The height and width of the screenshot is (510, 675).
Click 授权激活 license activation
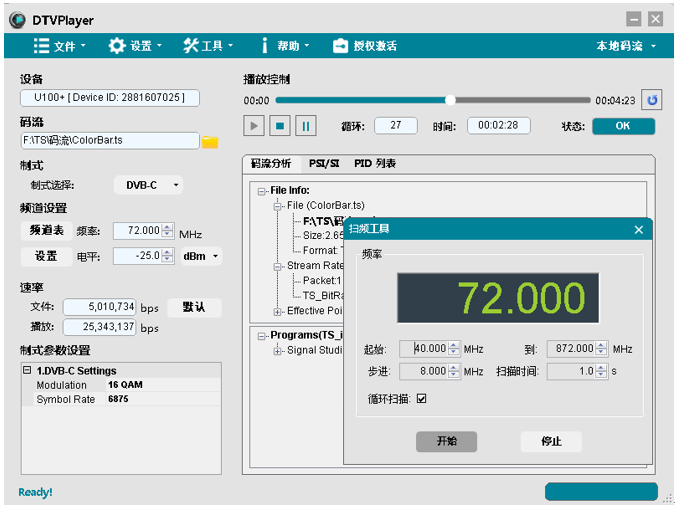[x=365, y=46]
